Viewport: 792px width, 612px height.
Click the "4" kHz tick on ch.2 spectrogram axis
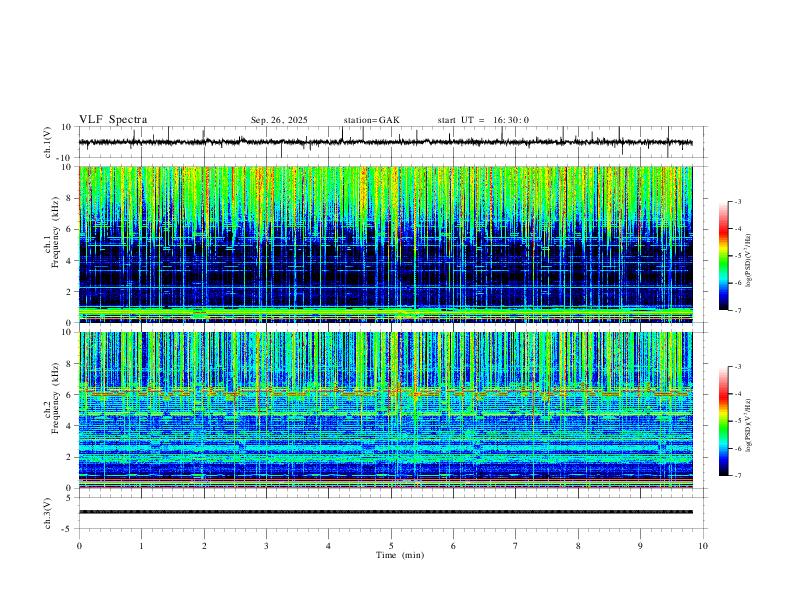(70, 426)
